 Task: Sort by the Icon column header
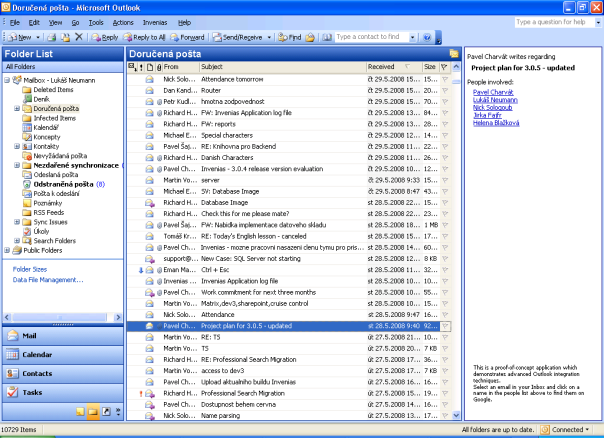[x=150, y=67]
